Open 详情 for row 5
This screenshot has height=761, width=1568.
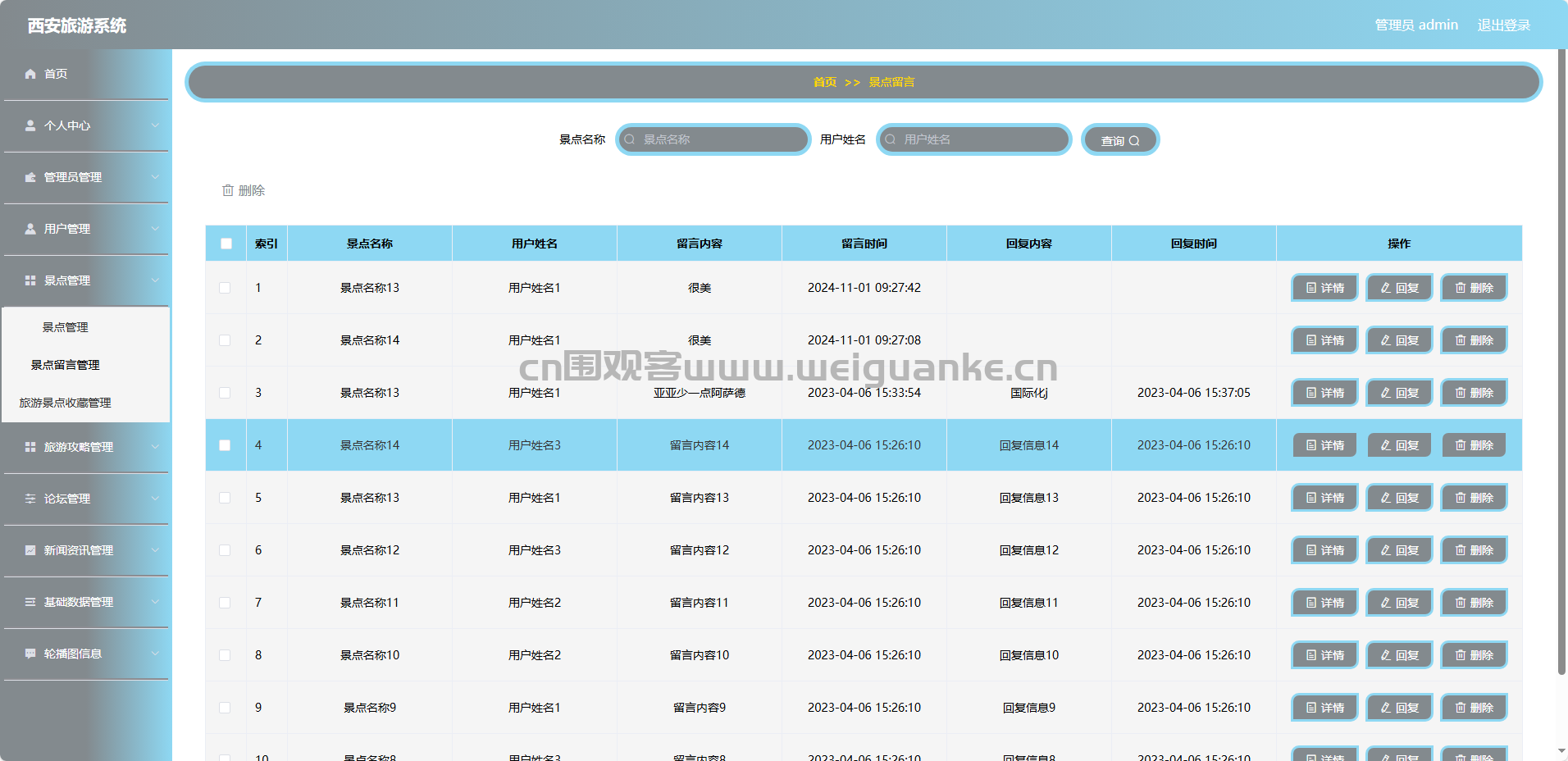tap(1325, 498)
